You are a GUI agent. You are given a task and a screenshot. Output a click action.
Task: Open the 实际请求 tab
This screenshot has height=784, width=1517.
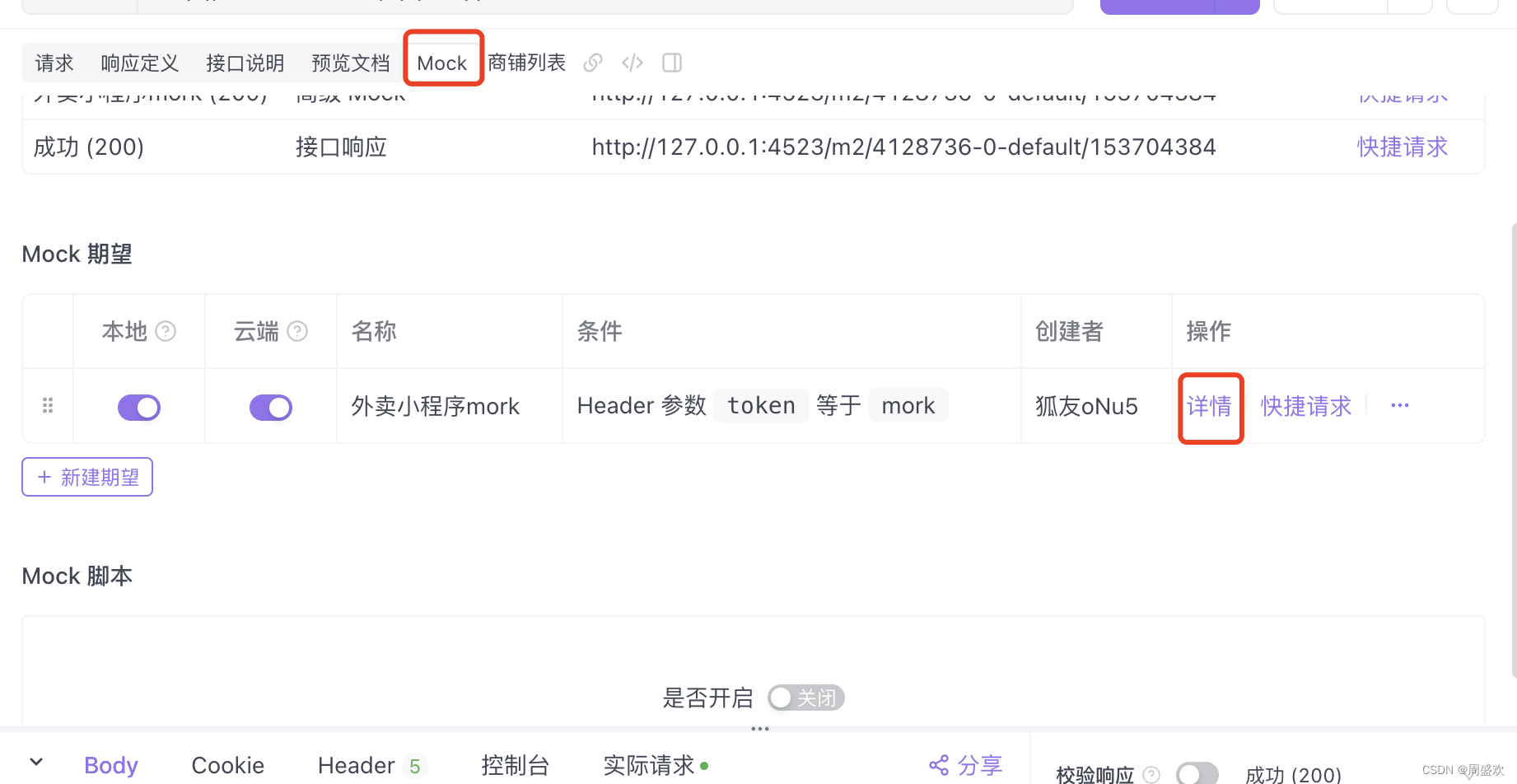(656, 765)
